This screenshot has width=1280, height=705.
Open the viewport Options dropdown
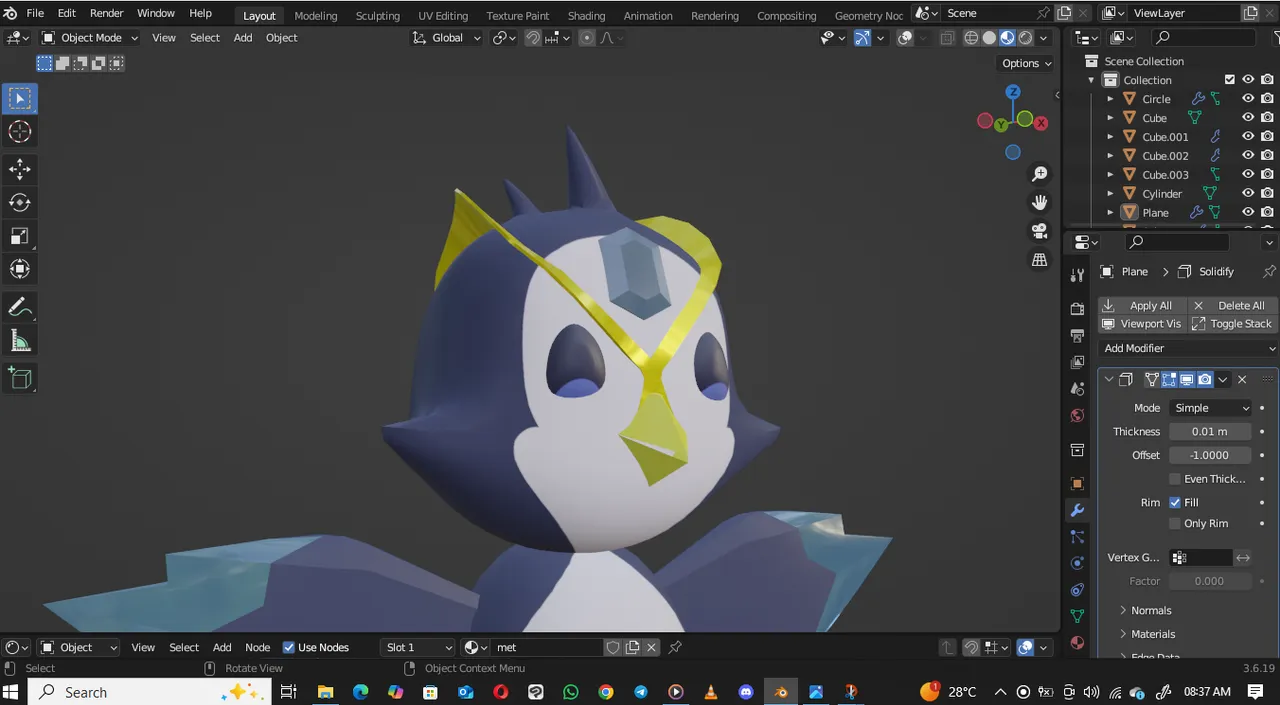1027,63
